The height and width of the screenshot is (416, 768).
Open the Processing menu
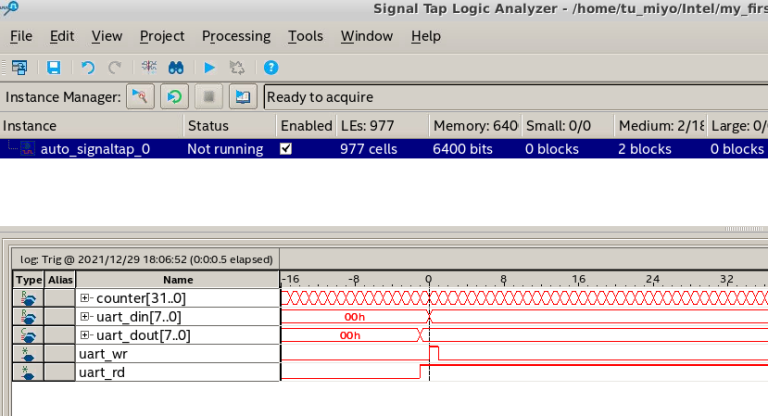click(x=236, y=36)
